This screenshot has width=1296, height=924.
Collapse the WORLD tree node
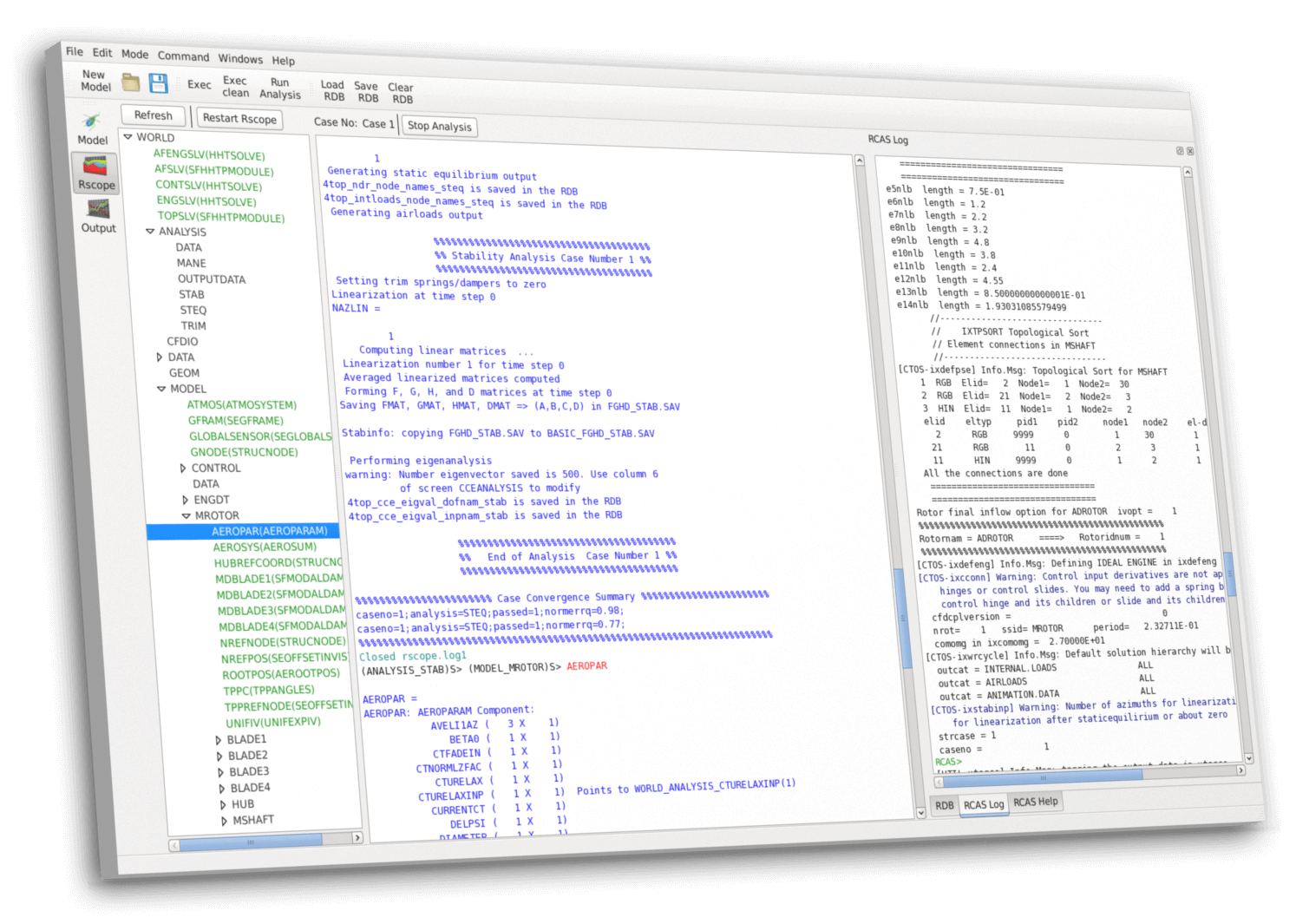(x=128, y=137)
